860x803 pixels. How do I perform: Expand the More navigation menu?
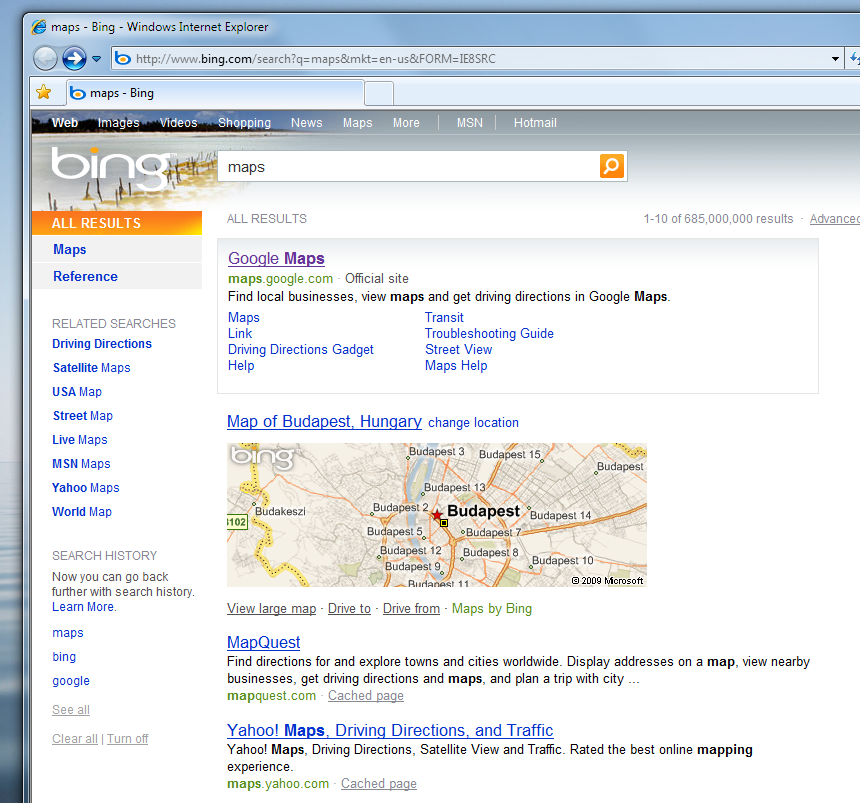tap(406, 123)
